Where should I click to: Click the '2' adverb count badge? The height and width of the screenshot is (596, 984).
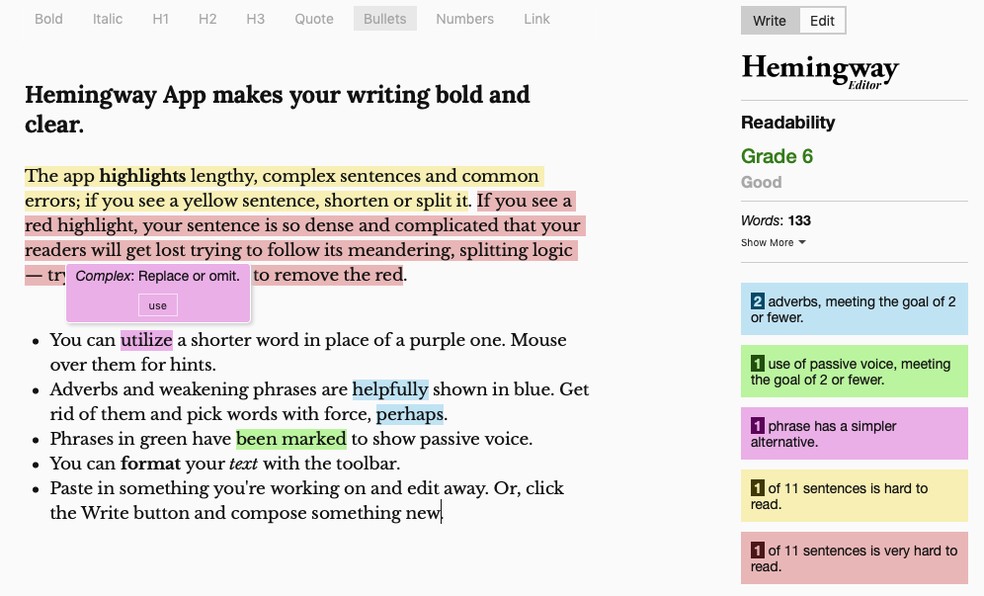757,302
